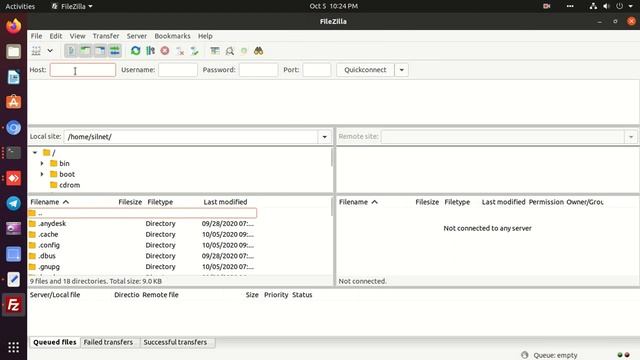Sort local list by Filetype
The width and height of the screenshot is (640, 360).
pos(160,202)
